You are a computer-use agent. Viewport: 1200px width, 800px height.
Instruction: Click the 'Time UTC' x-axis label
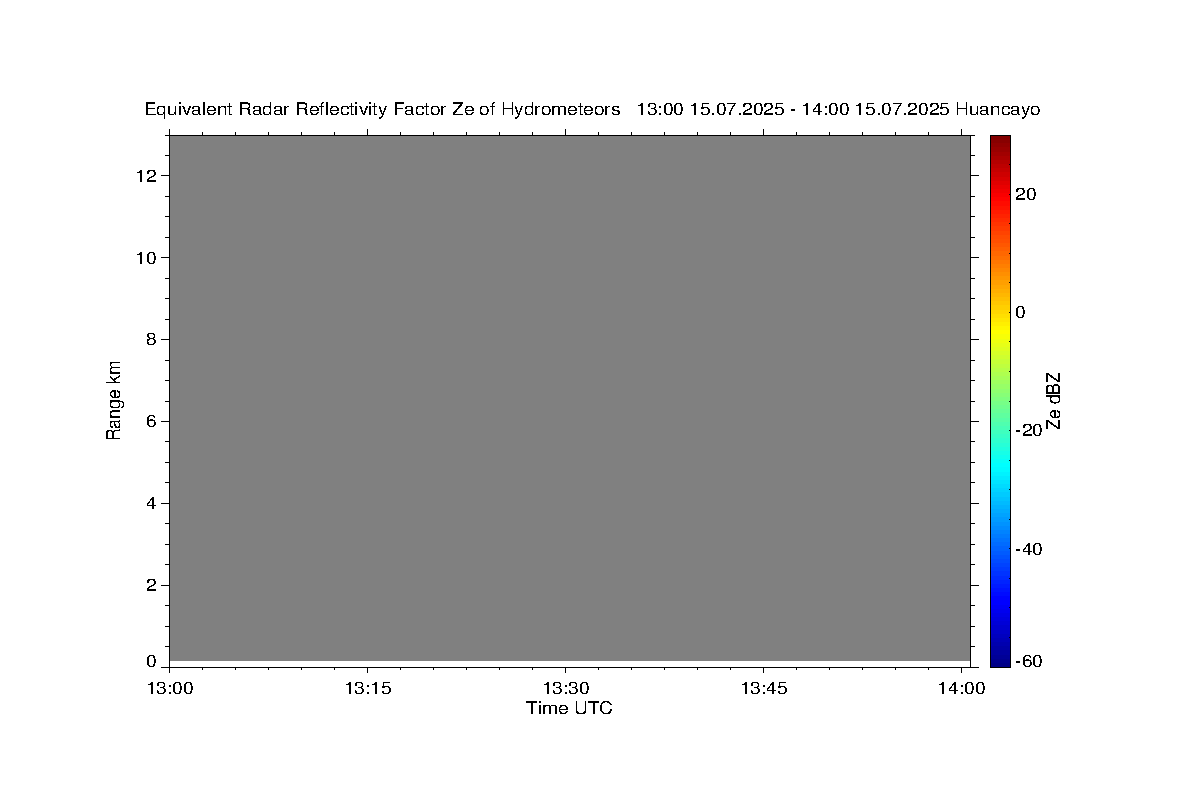point(569,708)
